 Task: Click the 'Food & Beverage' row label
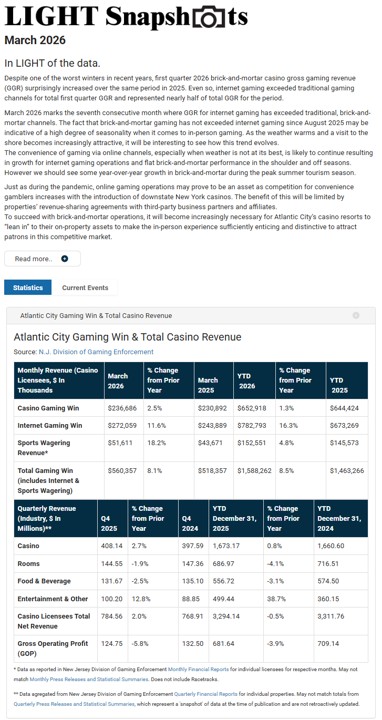tap(44, 581)
